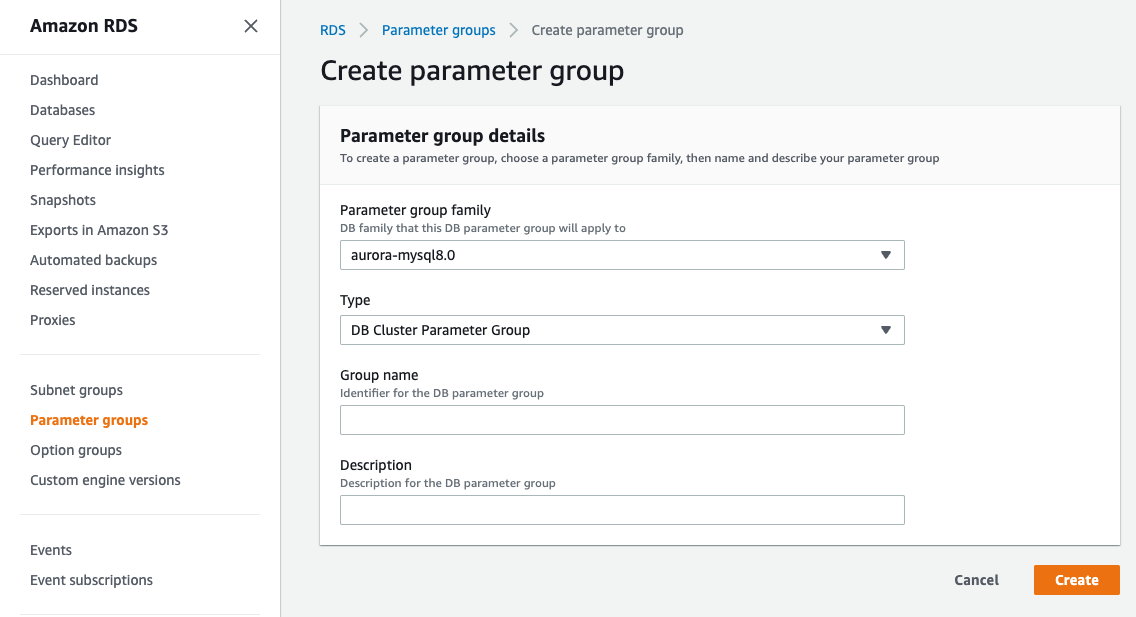
Task: Select Subnet groups in sidebar
Action: point(77,390)
